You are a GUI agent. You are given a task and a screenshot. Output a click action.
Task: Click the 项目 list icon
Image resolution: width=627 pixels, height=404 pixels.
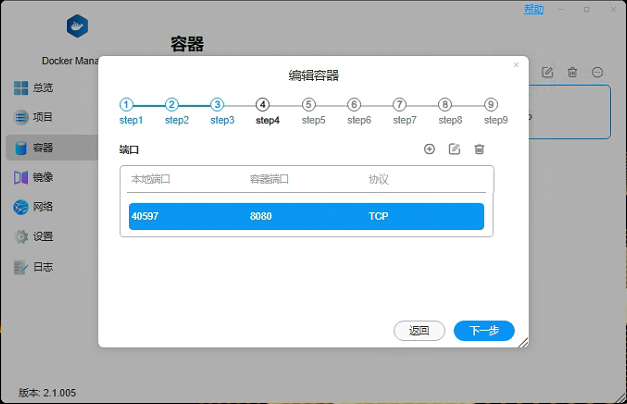[21, 117]
